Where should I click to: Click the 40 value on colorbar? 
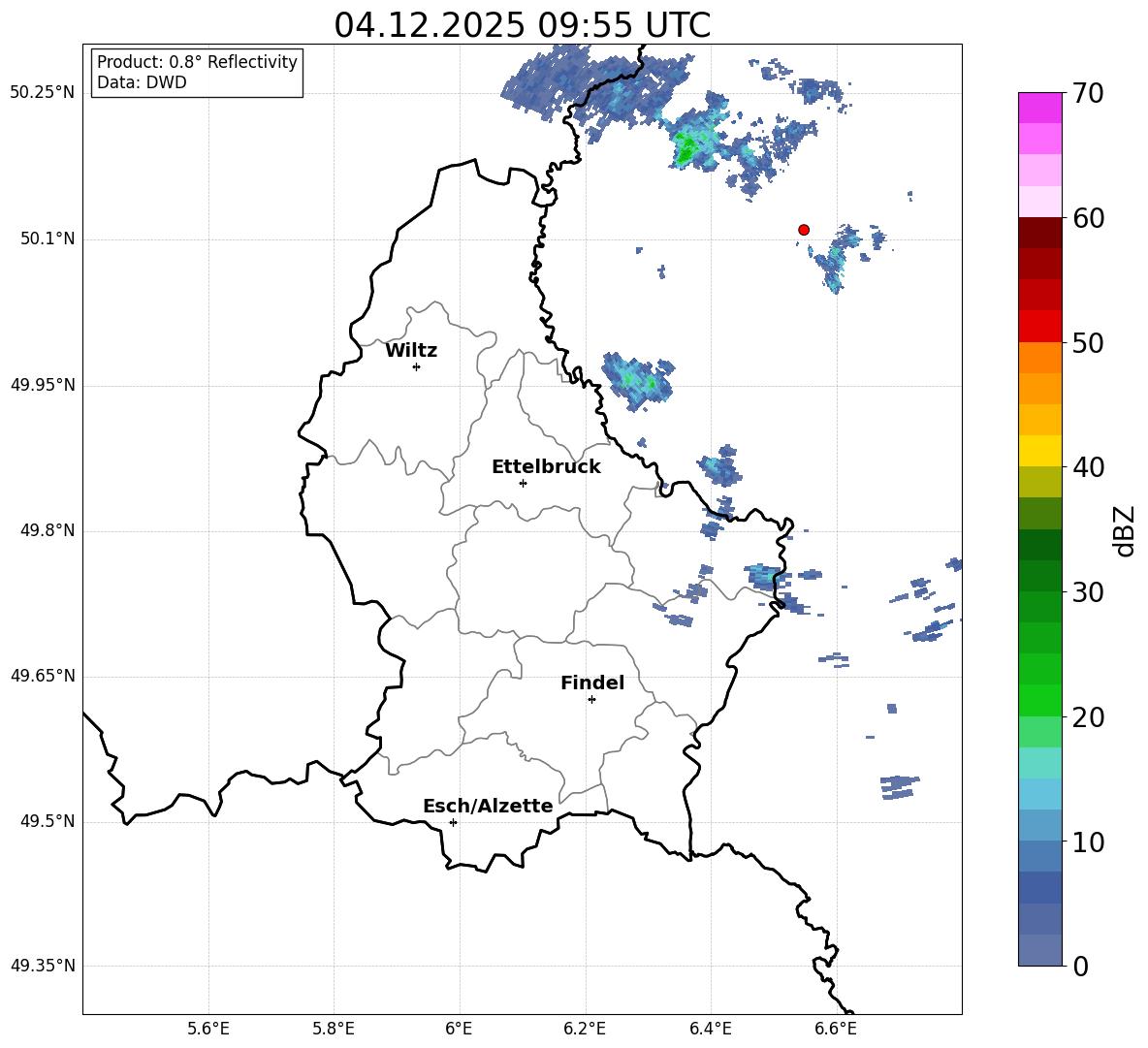click(x=1088, y=467)
